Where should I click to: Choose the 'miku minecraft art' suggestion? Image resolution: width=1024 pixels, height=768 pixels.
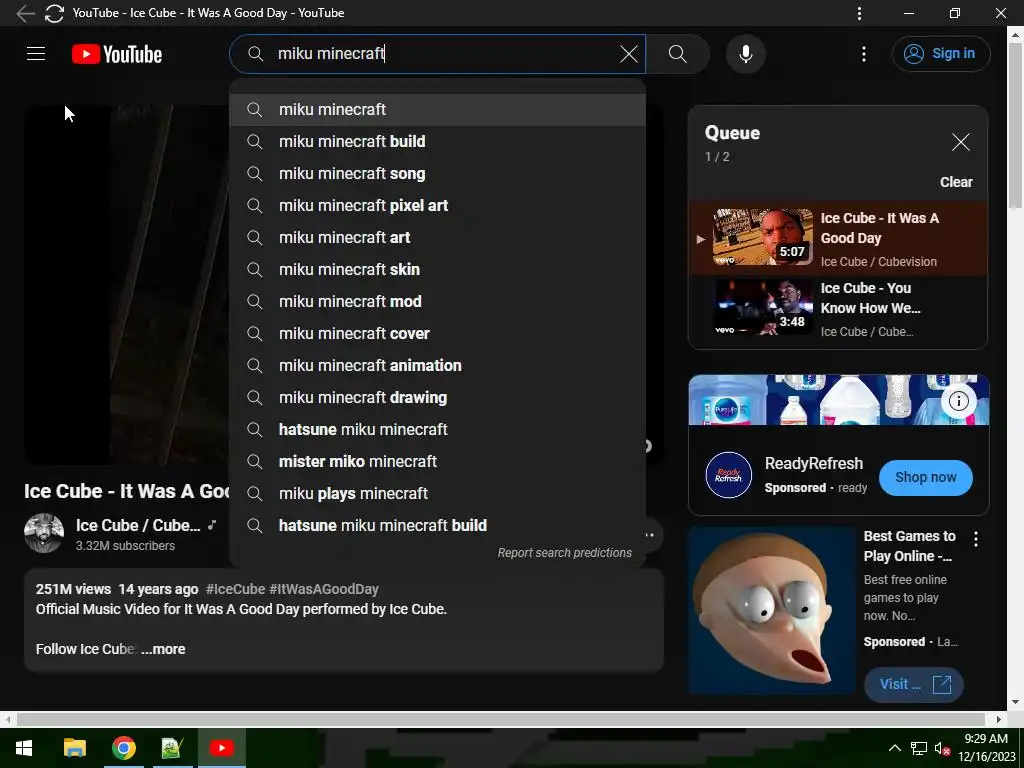point(438,238)
